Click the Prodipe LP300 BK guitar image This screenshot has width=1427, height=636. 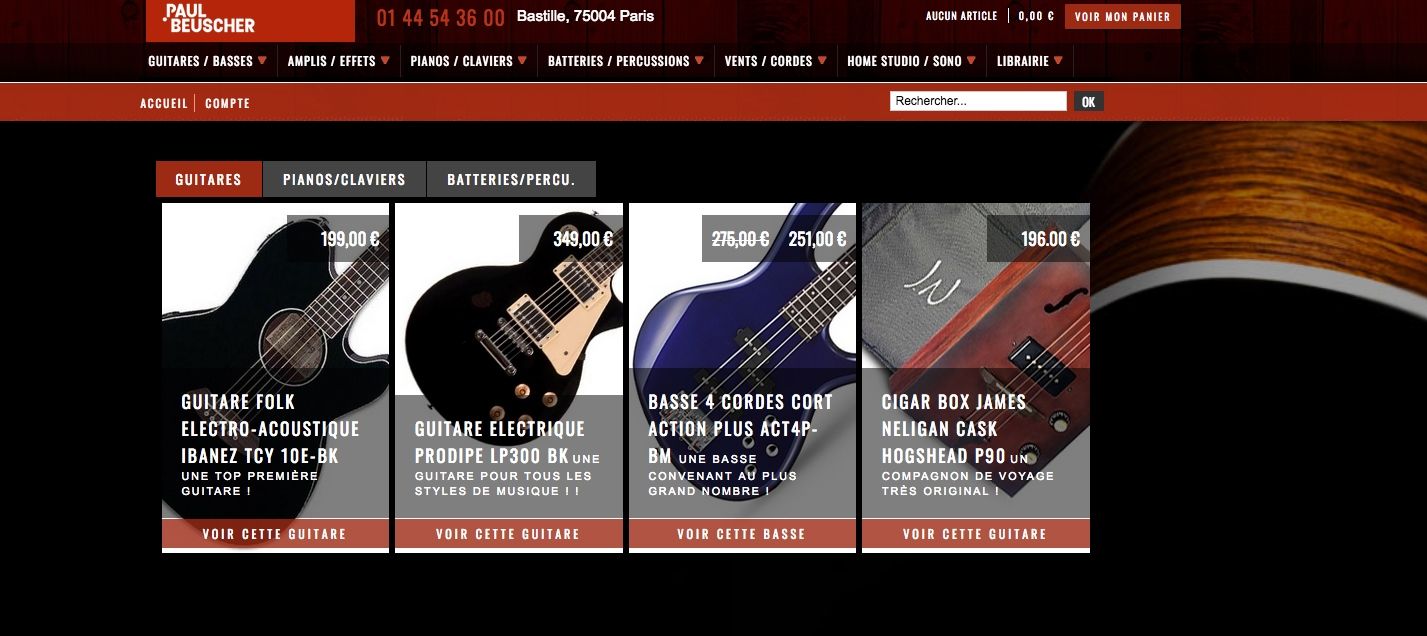coord(509,300)
